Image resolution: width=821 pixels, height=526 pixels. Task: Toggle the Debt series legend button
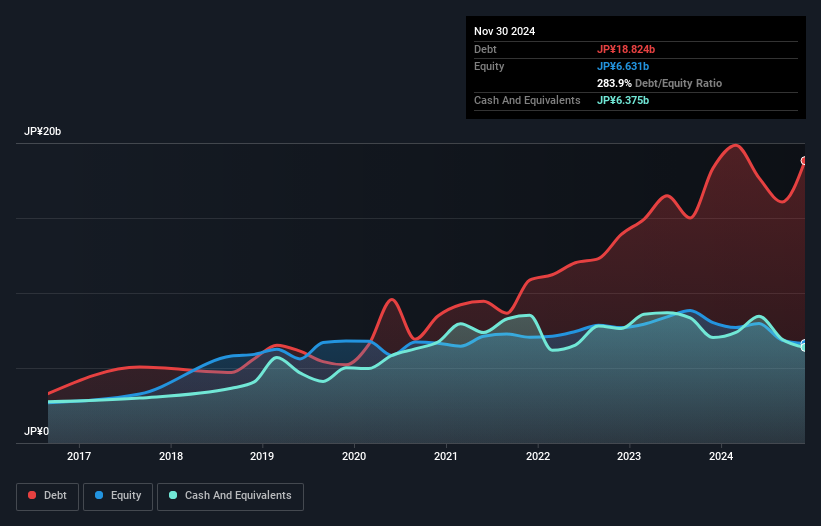pyautogui.click(x=48, y=496)
